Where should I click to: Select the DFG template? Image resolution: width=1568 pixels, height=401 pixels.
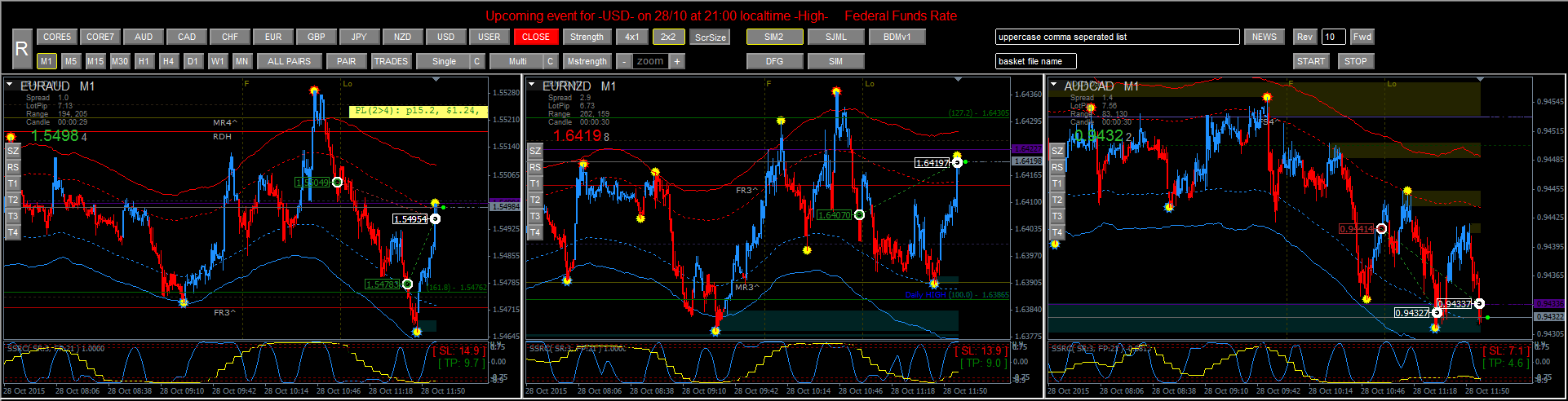(x=774, y=61)
